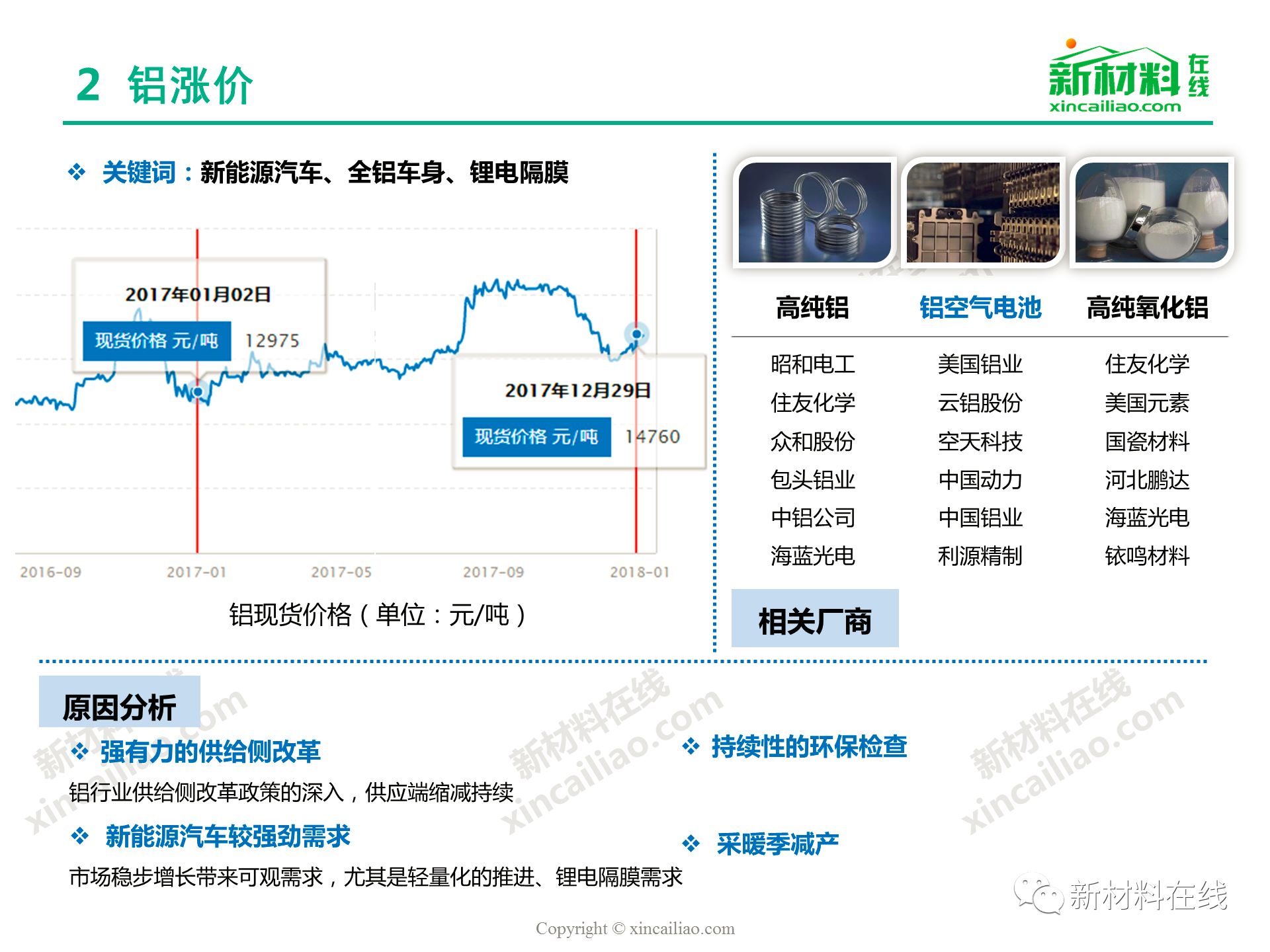Select the 高纯氧化铝 column heading

click(1148, 307)
